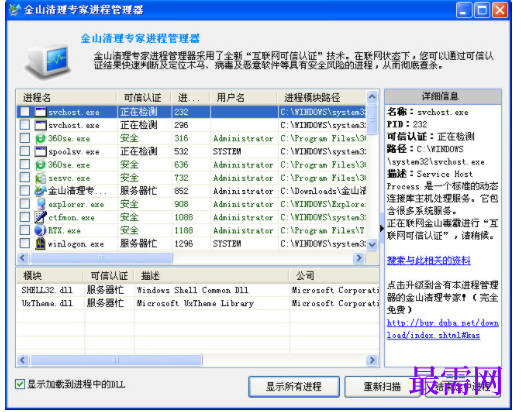Image resolution: width=521 pixels, height=412 pixels.
Task: Click process list horizontal scrollbar right arrow
Action: pyautogui.click(x=359, y=258)
